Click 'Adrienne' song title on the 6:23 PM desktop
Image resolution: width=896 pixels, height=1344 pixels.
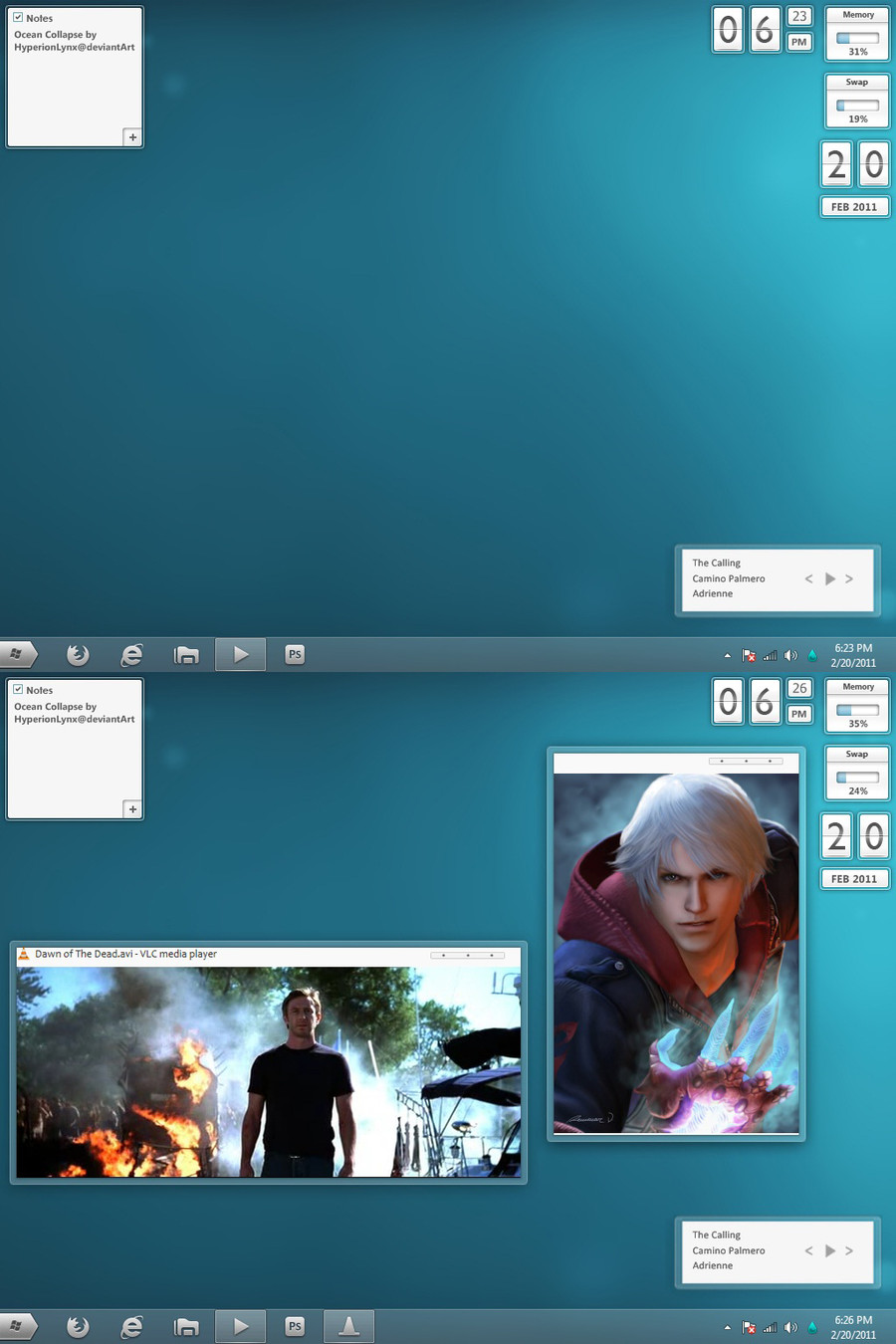[713, 593]
